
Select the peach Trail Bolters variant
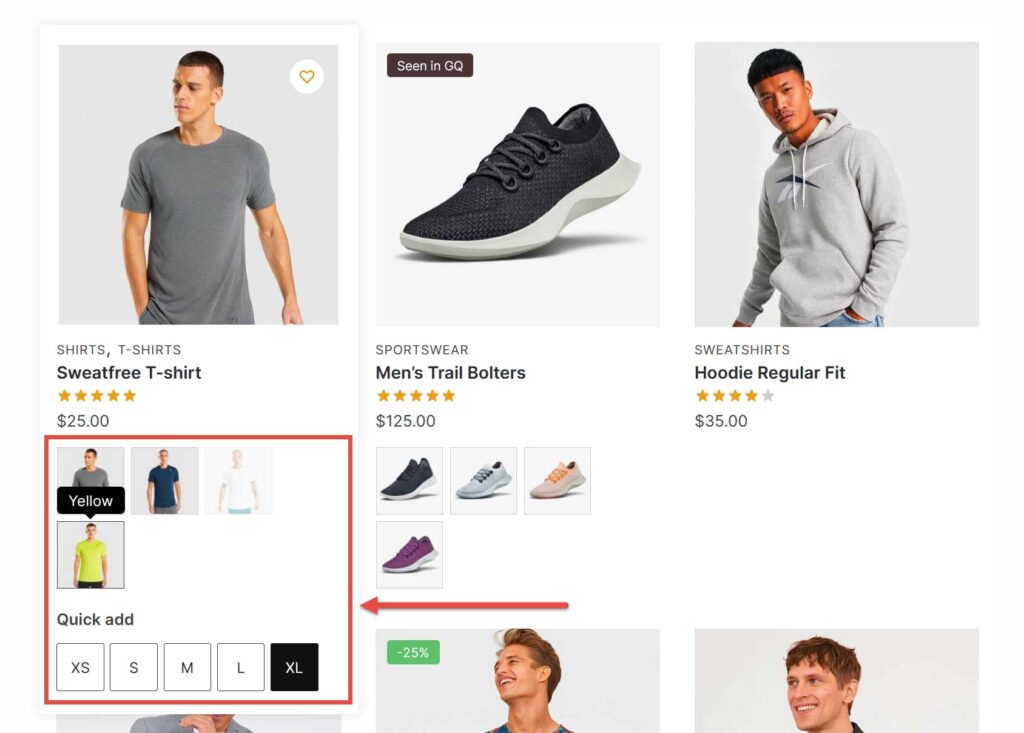pyautogui.click(x=557, y=480)
